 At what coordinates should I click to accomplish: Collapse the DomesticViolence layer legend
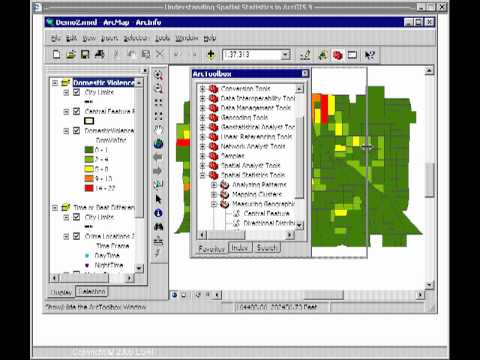pyautogui.click(x=66, y=131)
